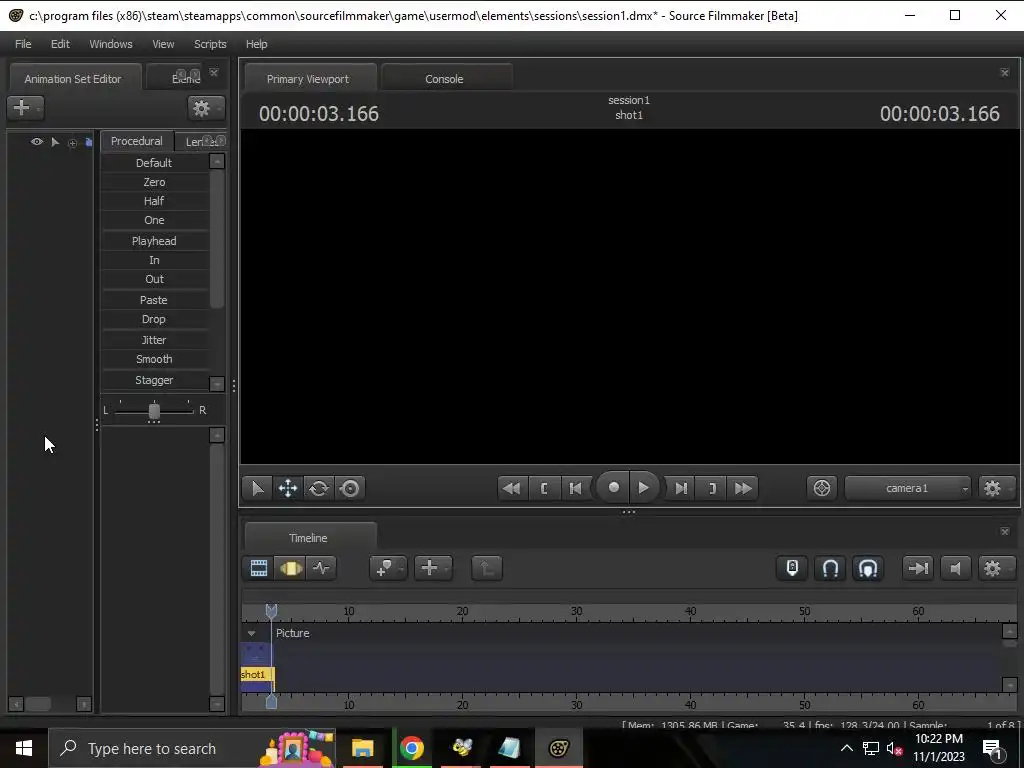Open Animation Set Editor gear menu
This screenshot has width=1024, height=768.
coord(205,108)
